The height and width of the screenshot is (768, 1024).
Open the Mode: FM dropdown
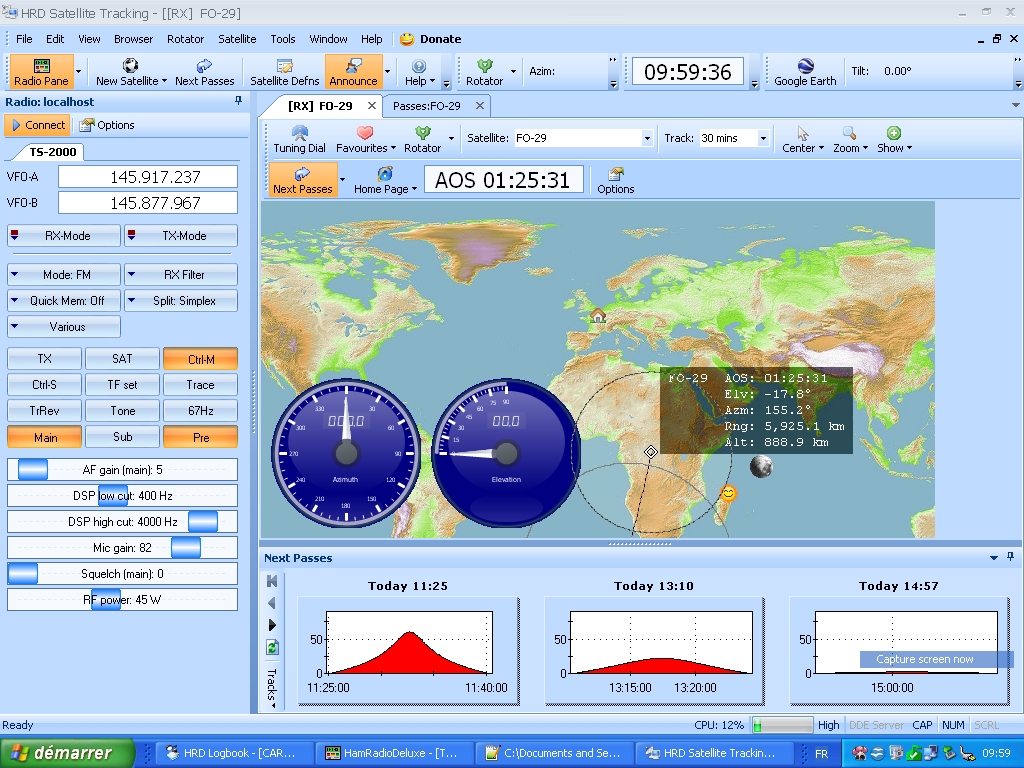click(64, 275)
